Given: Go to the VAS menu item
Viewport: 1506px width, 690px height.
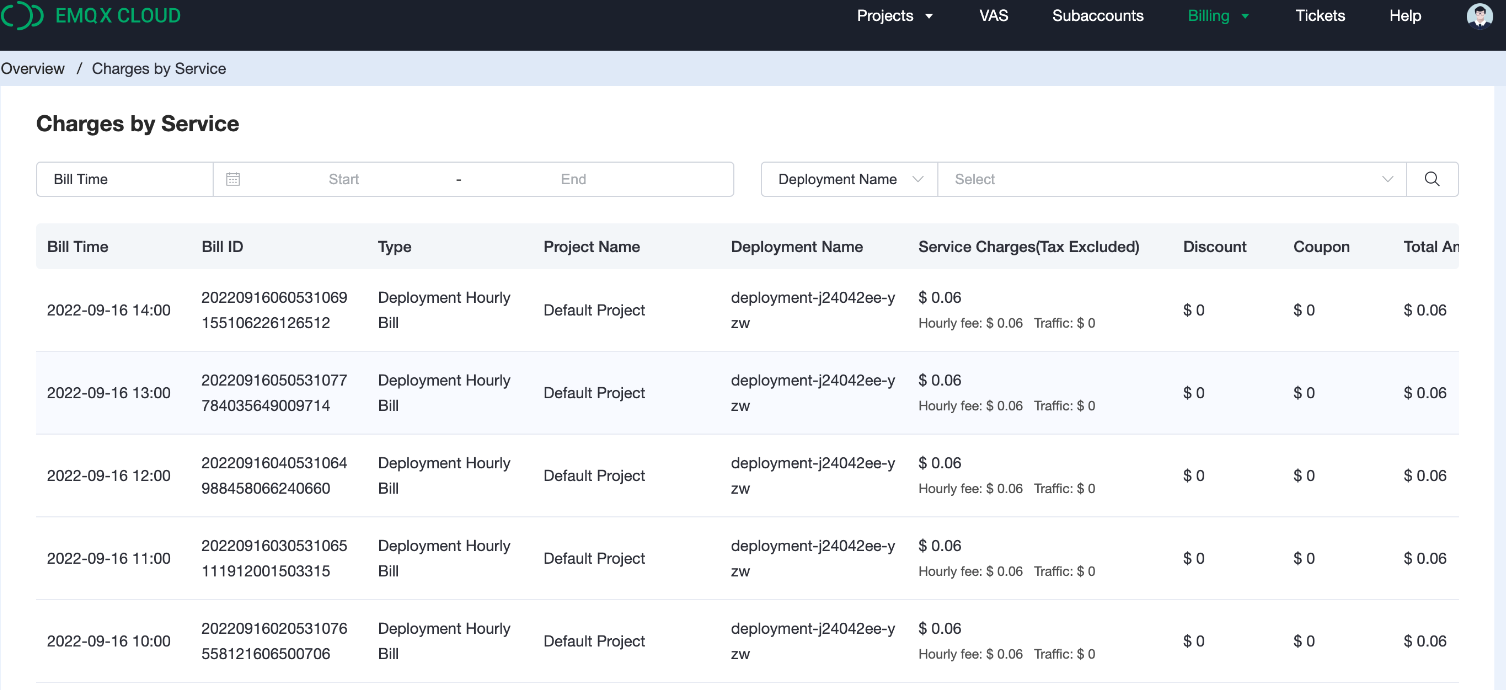Looking at the screenshot, I should (x=993, y=16).
